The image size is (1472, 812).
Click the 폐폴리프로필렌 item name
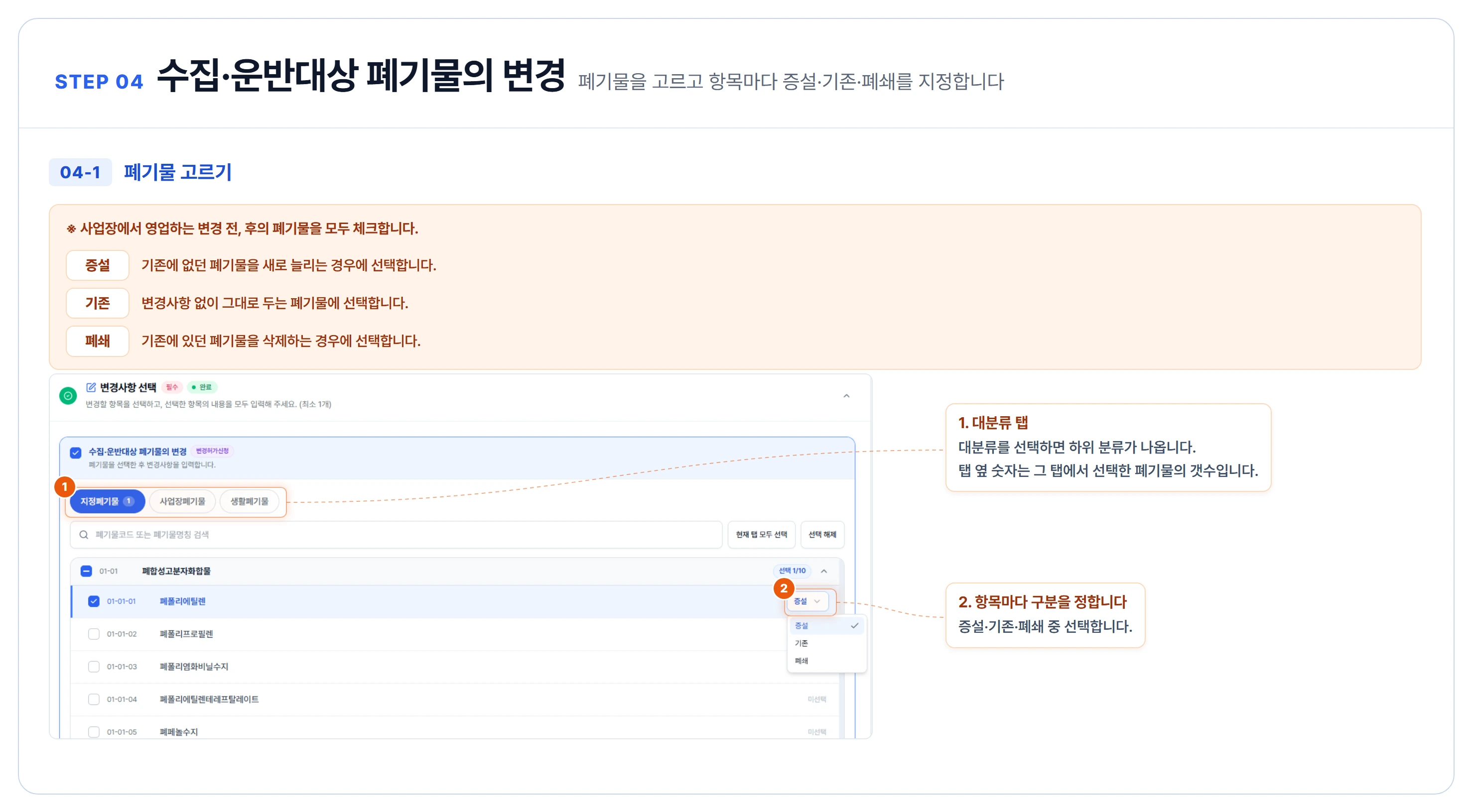(186, 634)
